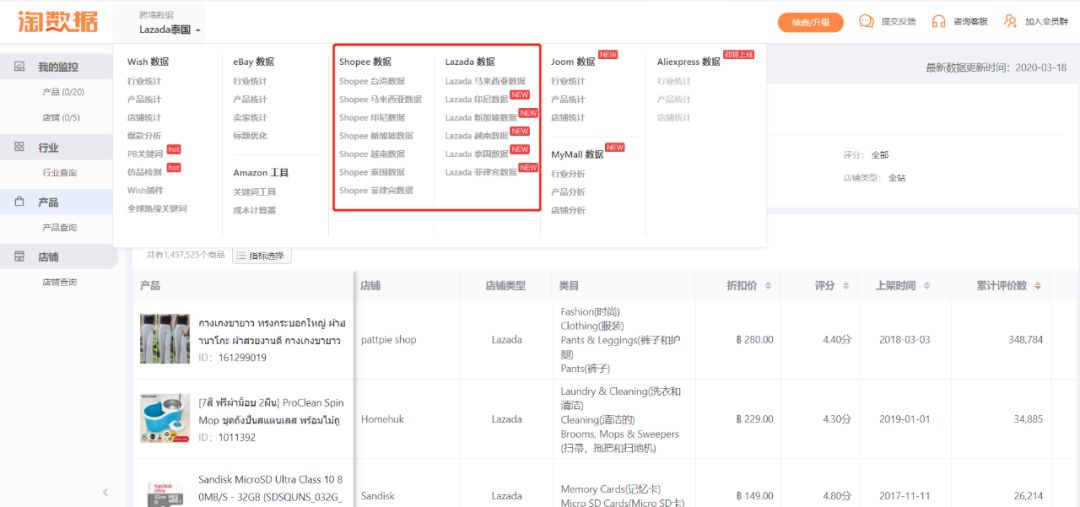Sort by 上架时间 column arrows
This screenshot has width=1080, height=507.
coord(926,286)
